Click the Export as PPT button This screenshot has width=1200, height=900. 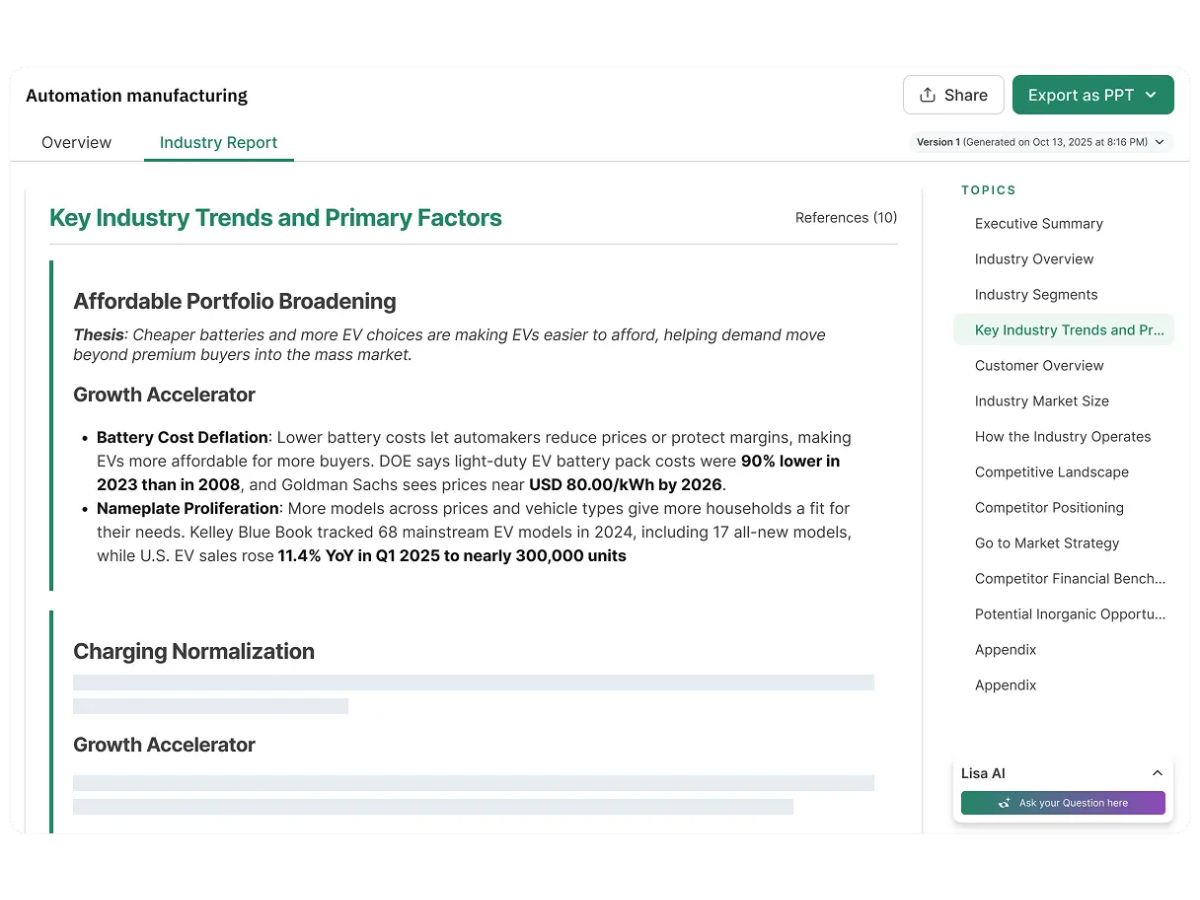[x=1093, y=95]
